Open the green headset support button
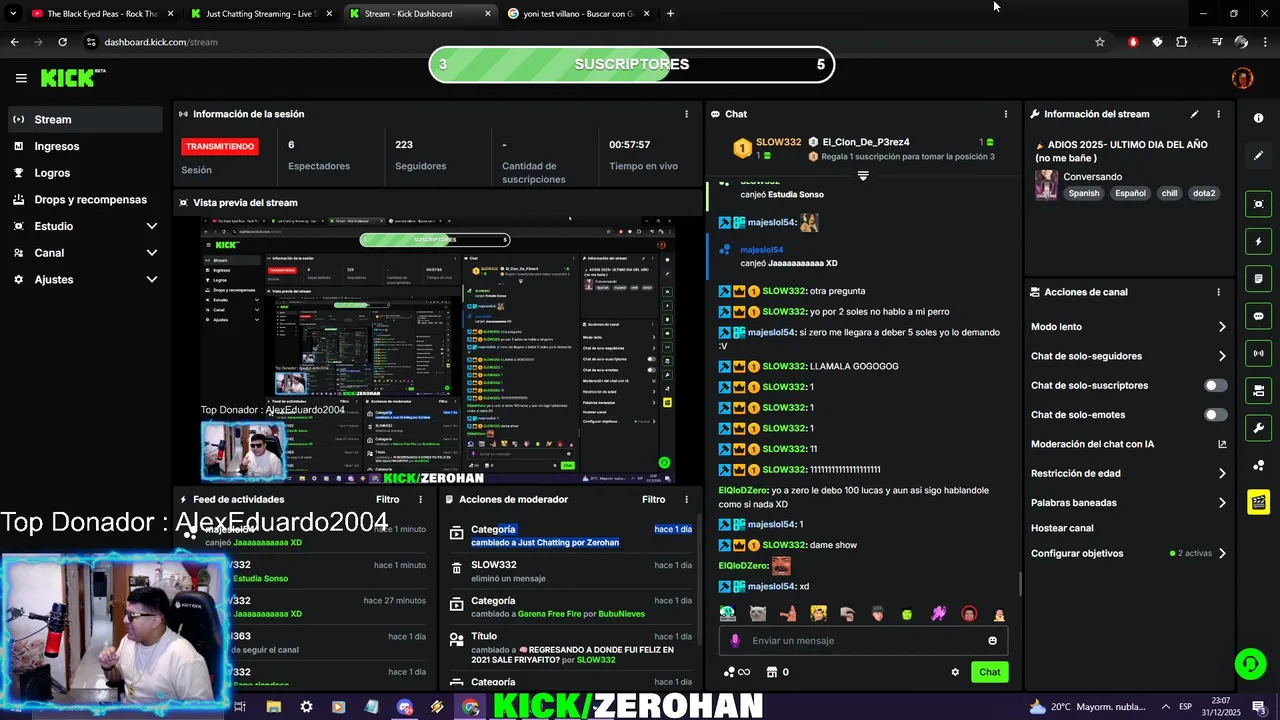This screenshot has width=1280, height=720. coord(1249,663)
